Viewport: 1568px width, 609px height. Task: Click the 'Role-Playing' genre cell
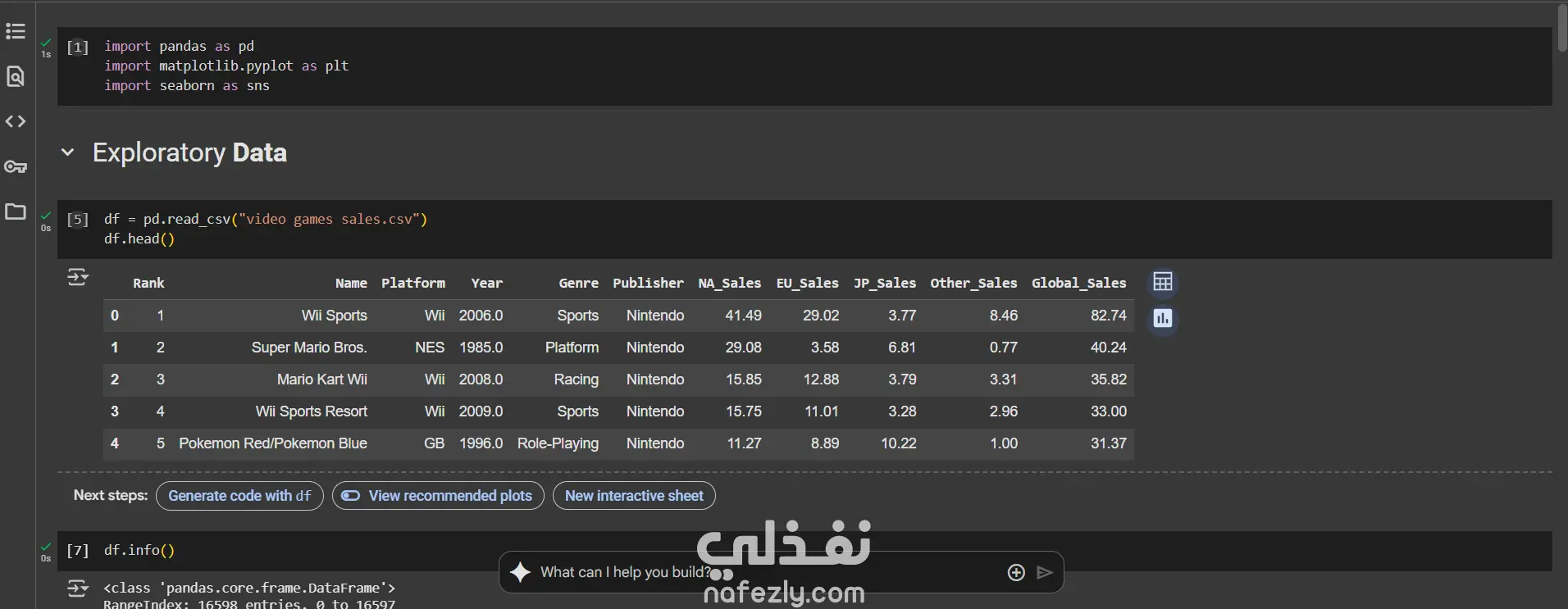point(558,443)
